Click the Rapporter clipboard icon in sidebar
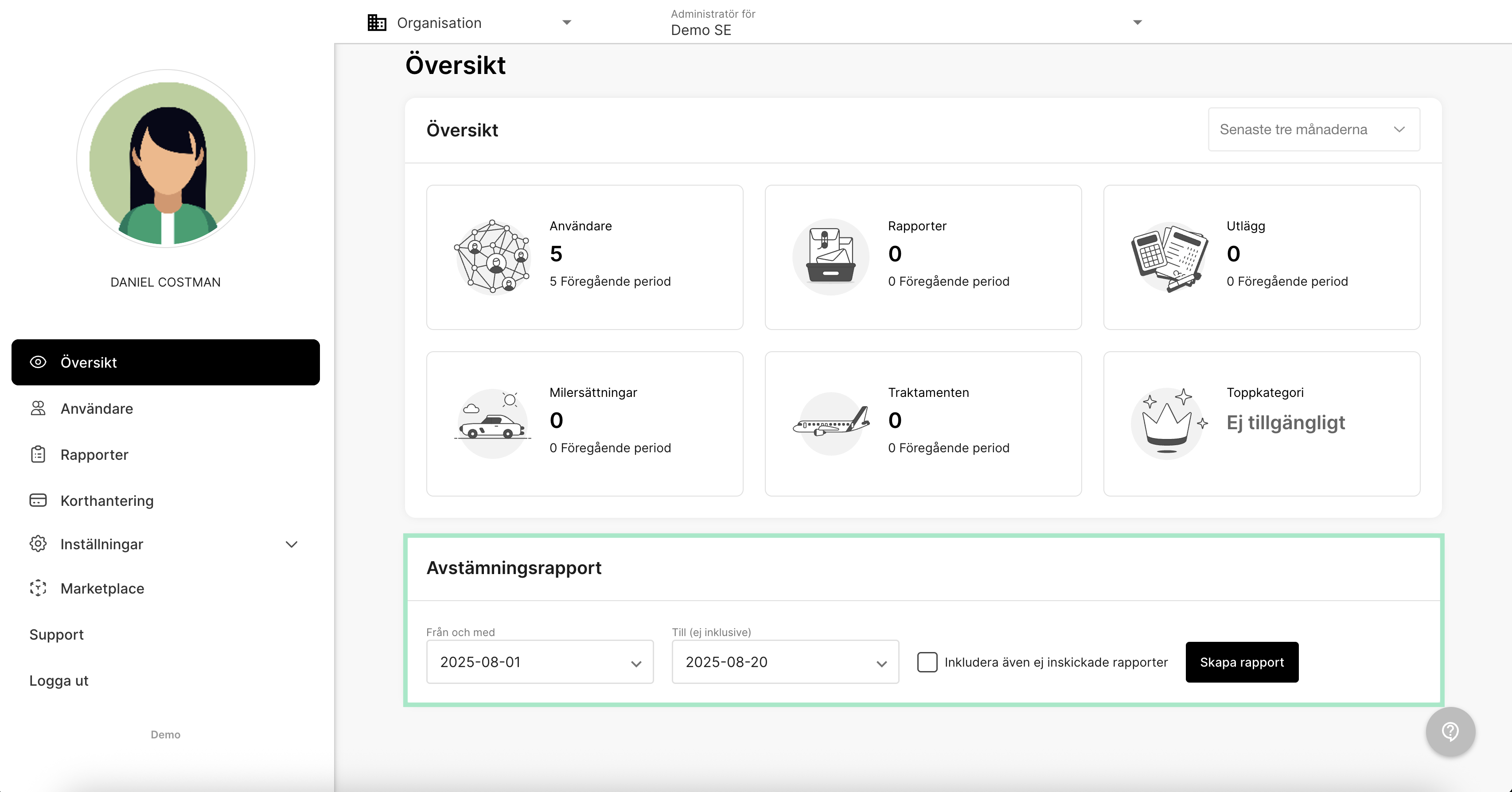 coord(38,454)
